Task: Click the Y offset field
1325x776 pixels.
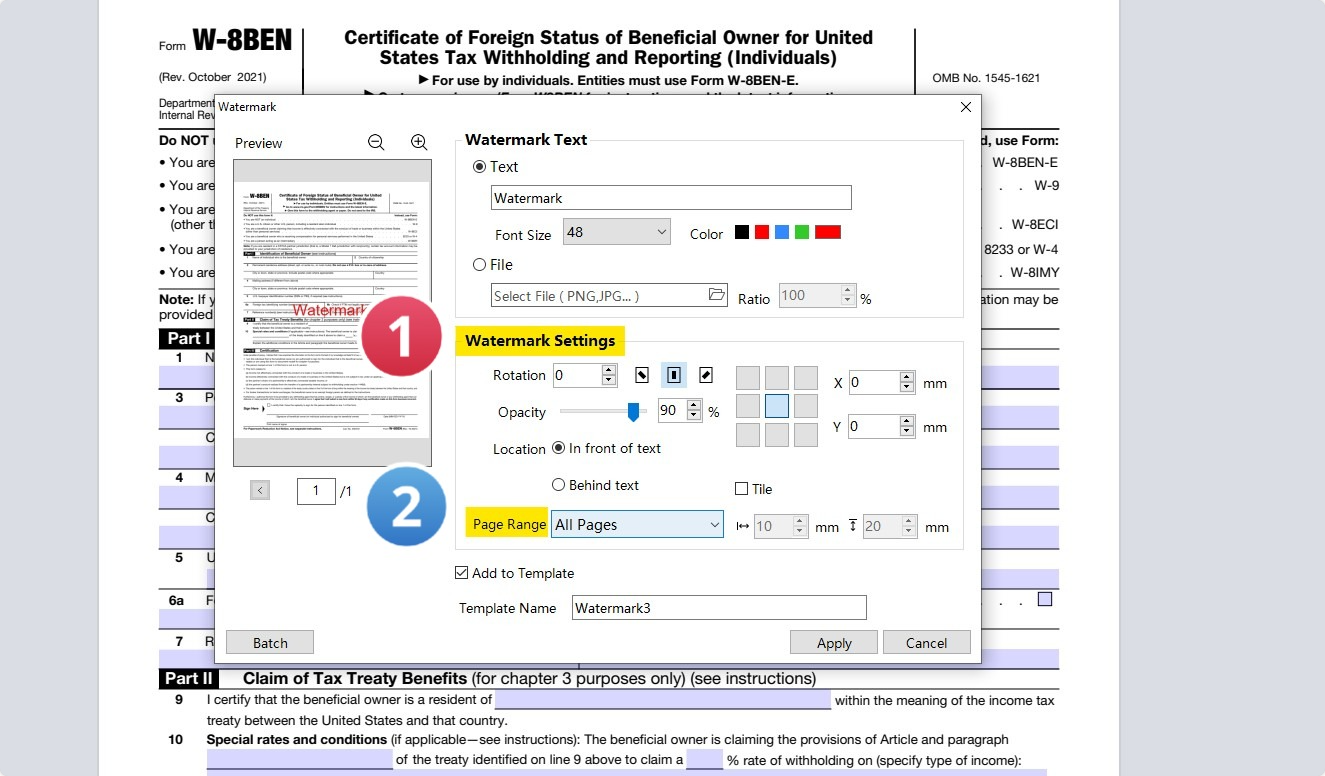Action: pos(874,427)
